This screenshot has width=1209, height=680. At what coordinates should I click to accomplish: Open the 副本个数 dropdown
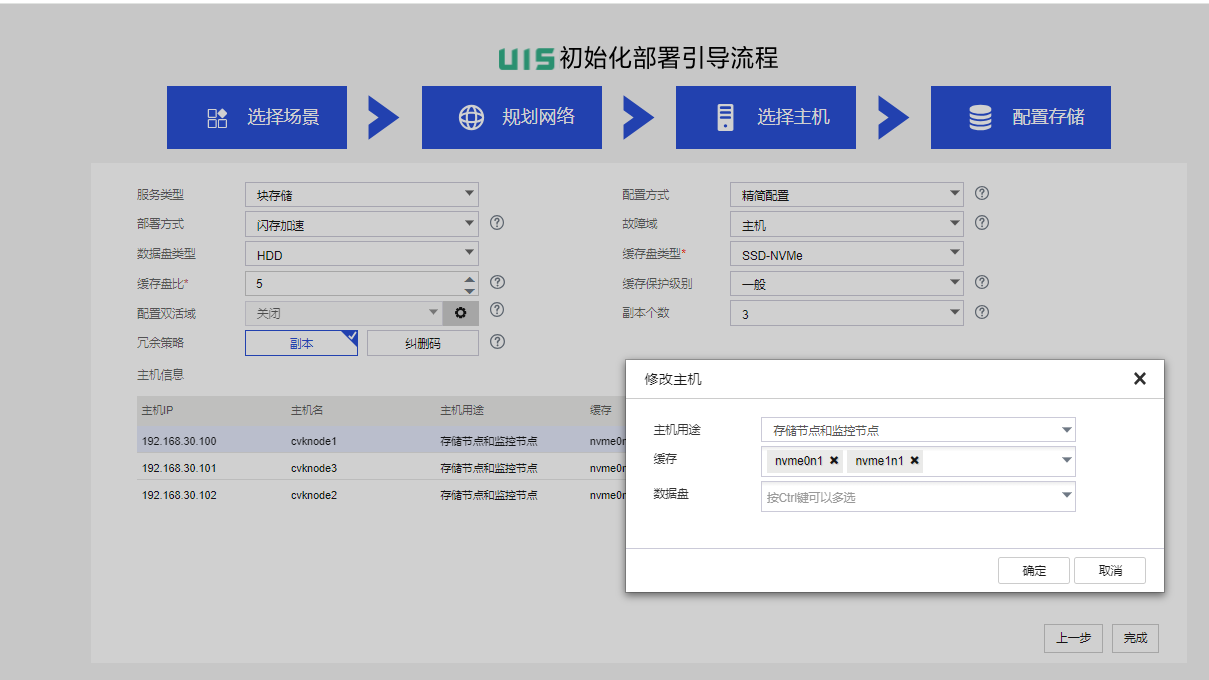point(847,313)
